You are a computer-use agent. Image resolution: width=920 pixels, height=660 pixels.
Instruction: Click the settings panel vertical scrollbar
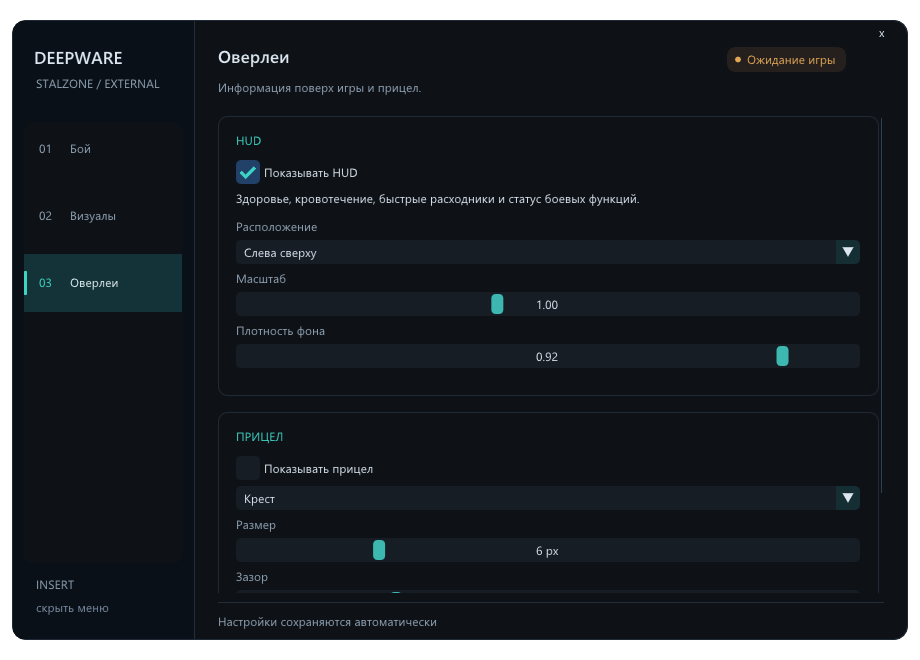(x=881, y=305)
